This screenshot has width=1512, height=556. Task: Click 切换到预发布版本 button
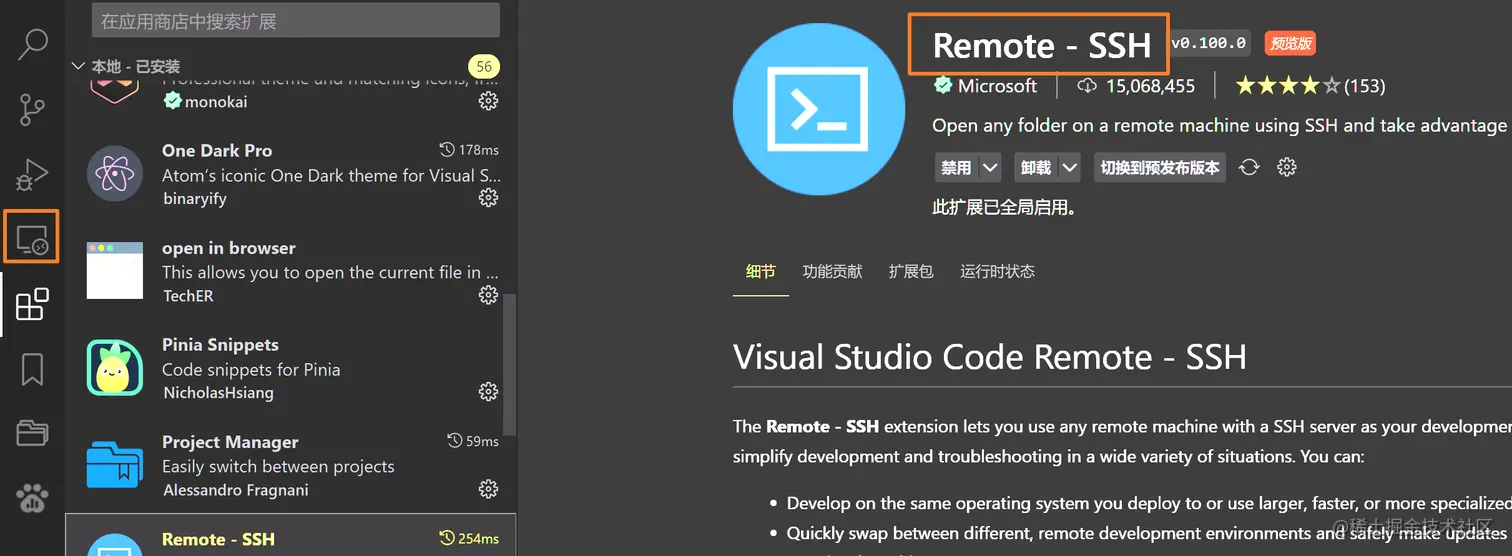pyautogui.click(x=1160, y=167)
